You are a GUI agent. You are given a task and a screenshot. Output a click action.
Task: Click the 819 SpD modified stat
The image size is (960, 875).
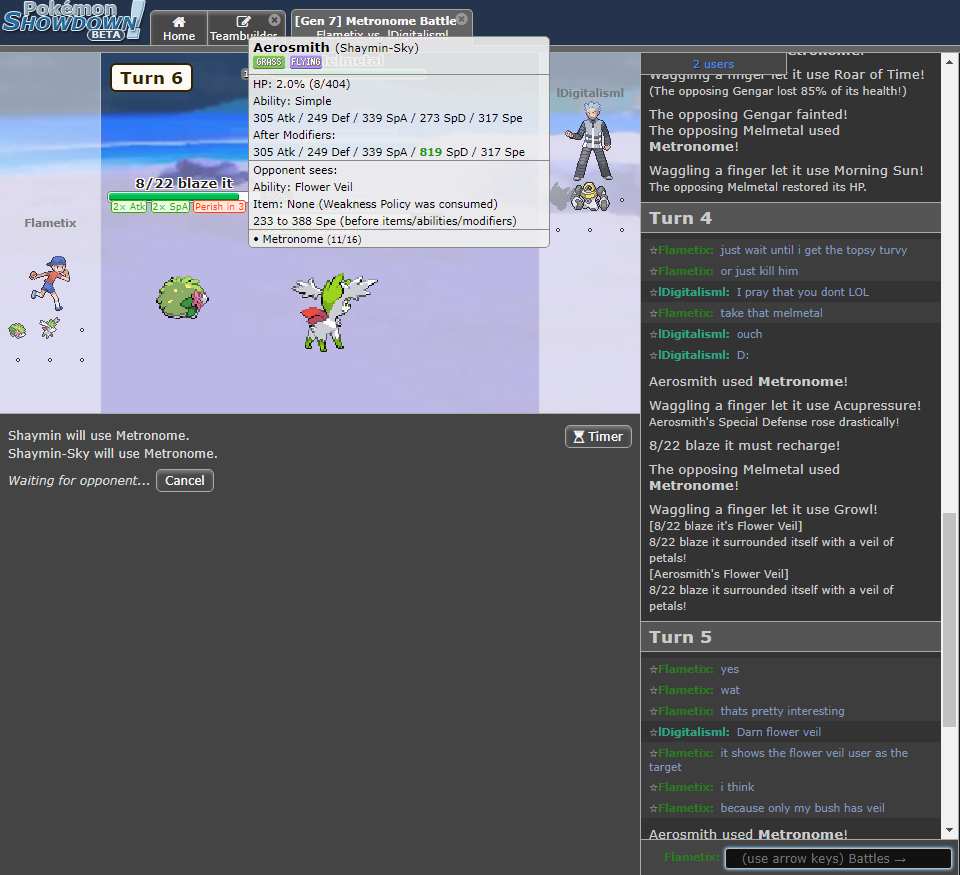[x=430, y=152]
